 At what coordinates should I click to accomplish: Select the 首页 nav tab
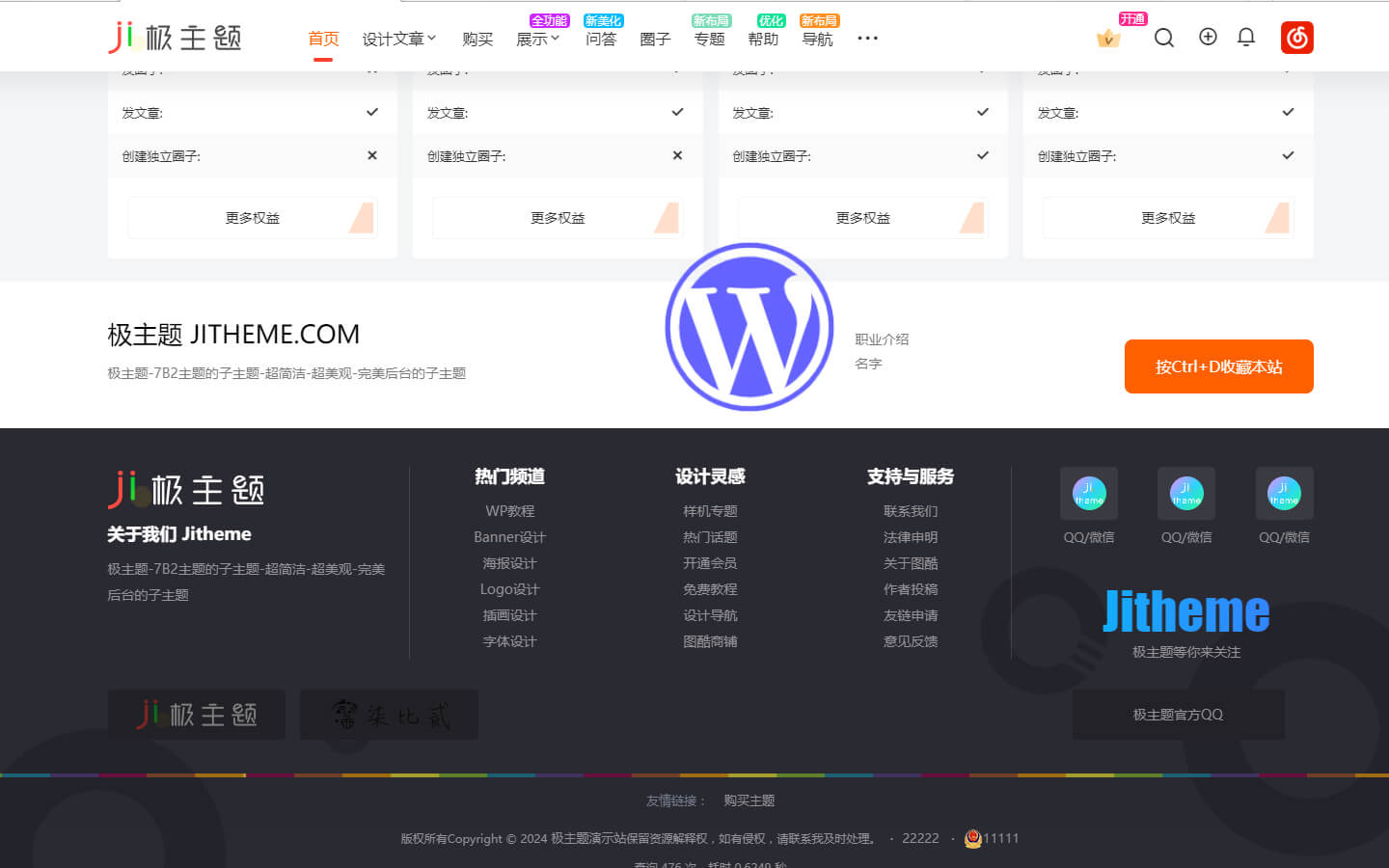coord(323,39)
